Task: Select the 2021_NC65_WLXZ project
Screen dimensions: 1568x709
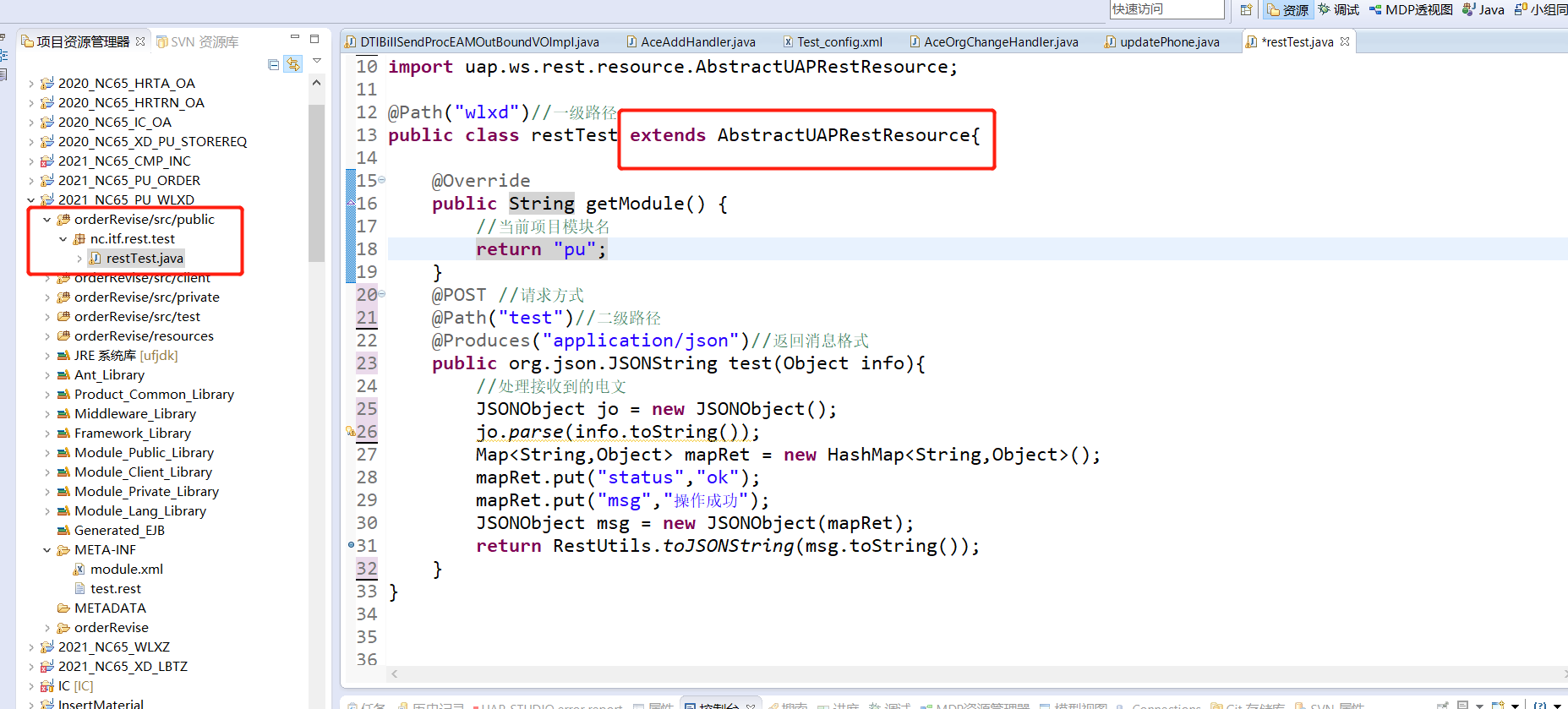Action: 113,647
